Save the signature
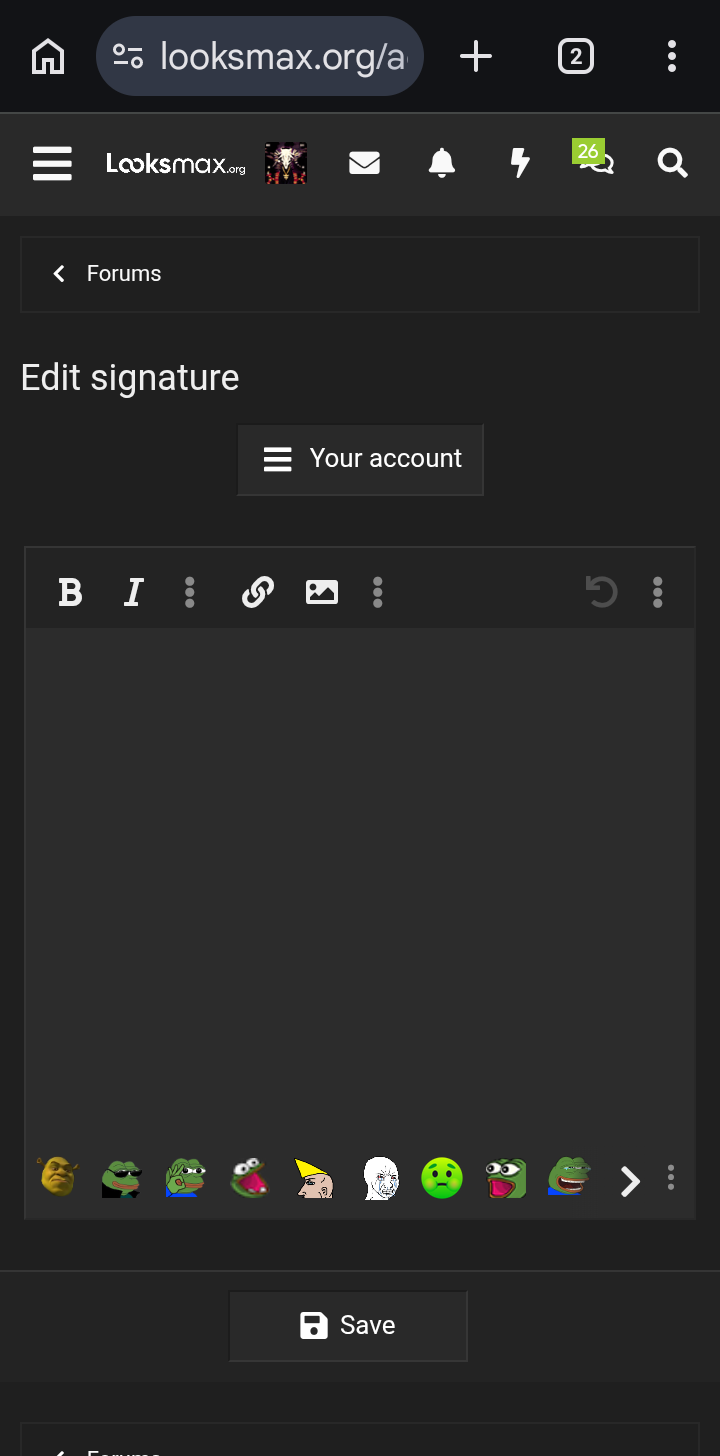 (348, 1326)
